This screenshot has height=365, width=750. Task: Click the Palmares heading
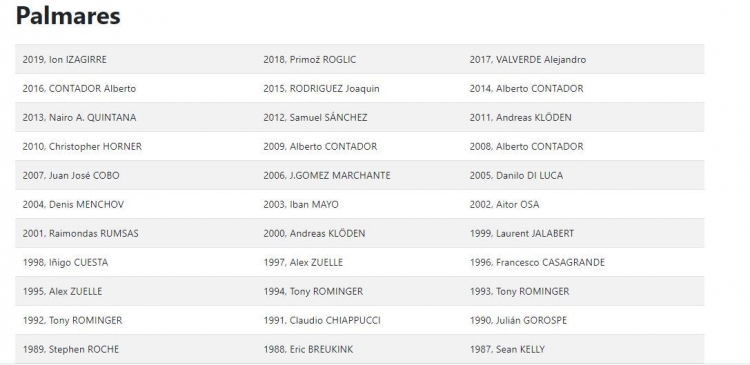click(68, 16)
